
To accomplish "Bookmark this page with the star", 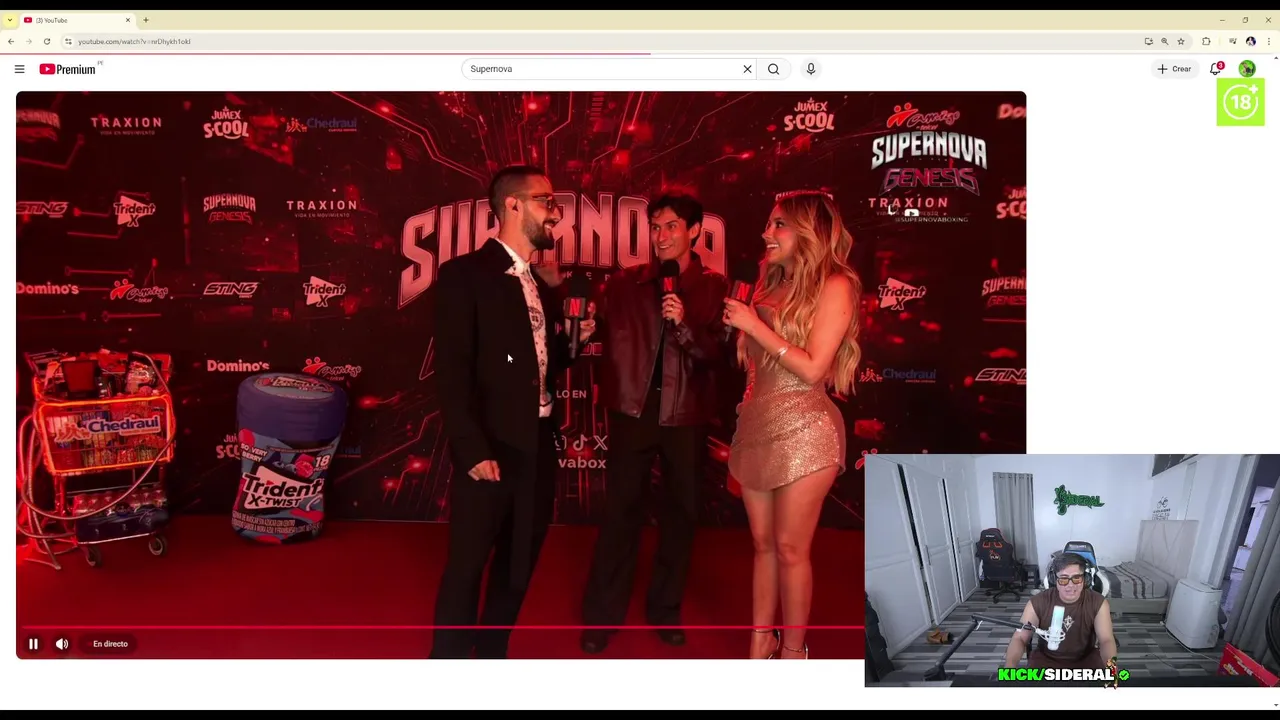I will (1181, 41).
